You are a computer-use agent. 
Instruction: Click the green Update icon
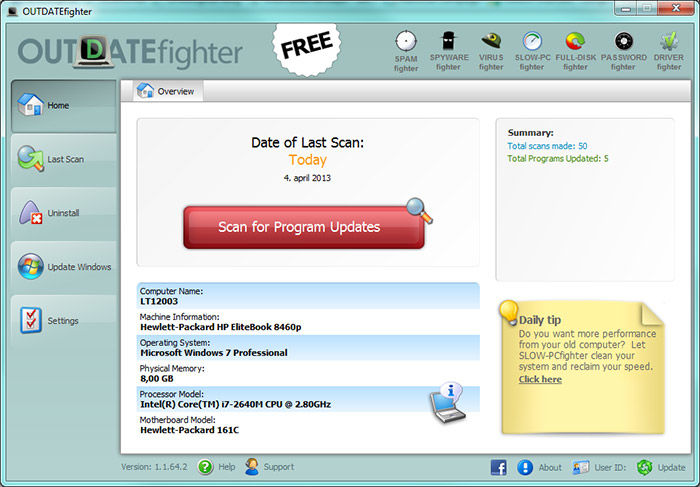click(x=645, y=467)
